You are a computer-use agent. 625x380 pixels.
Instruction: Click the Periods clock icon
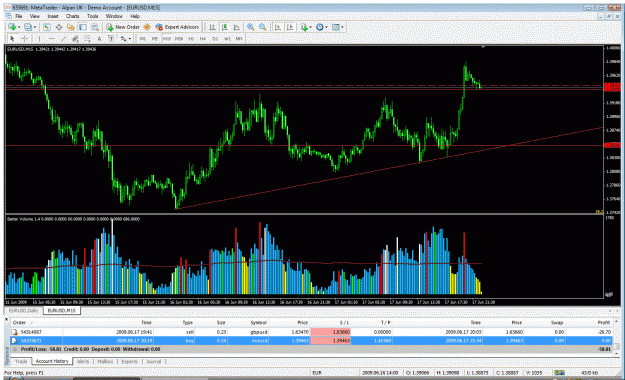pyautogui.click(x=320, y=27)
